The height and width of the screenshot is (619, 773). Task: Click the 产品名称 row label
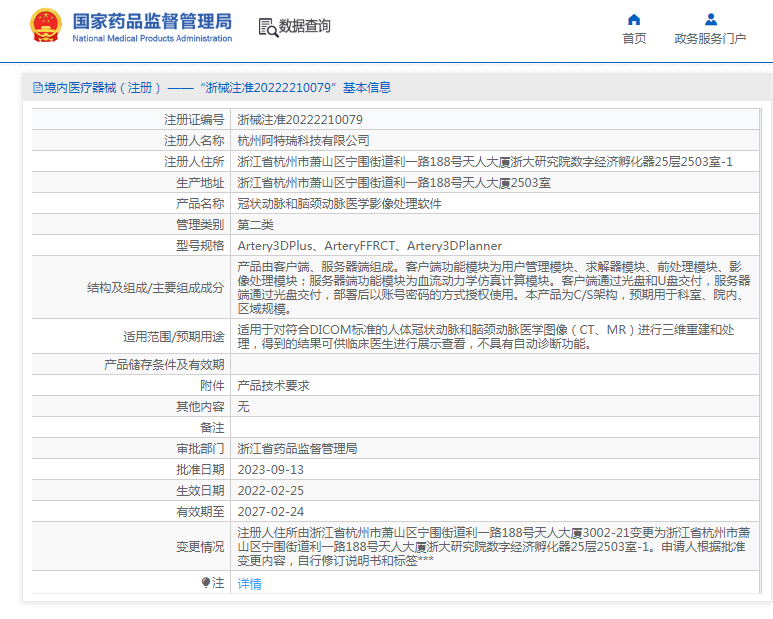(200, 204)
